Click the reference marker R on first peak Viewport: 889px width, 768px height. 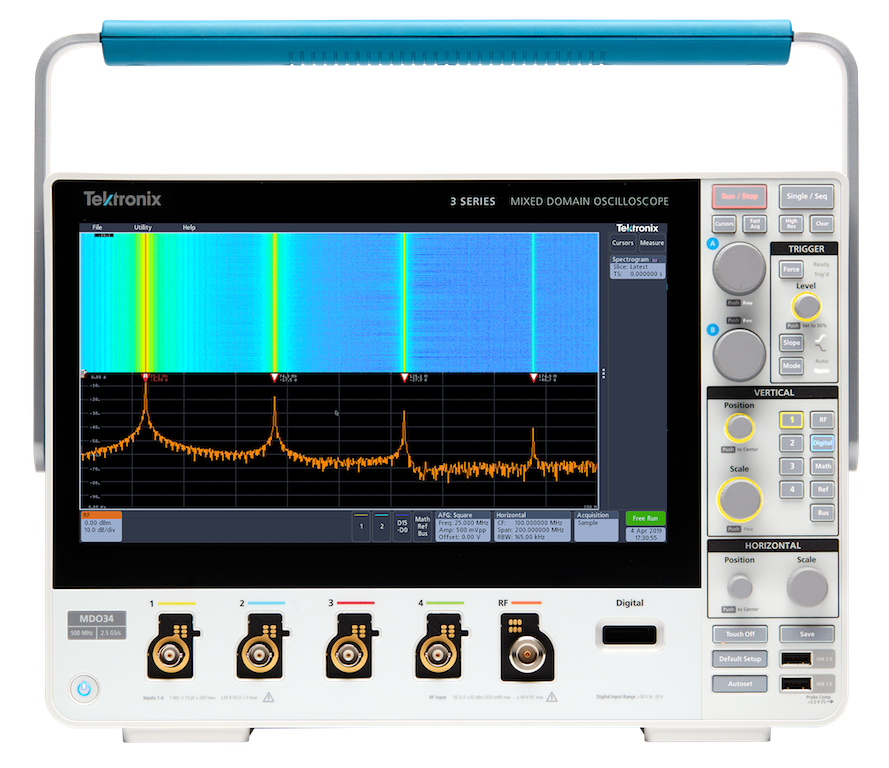145,377
